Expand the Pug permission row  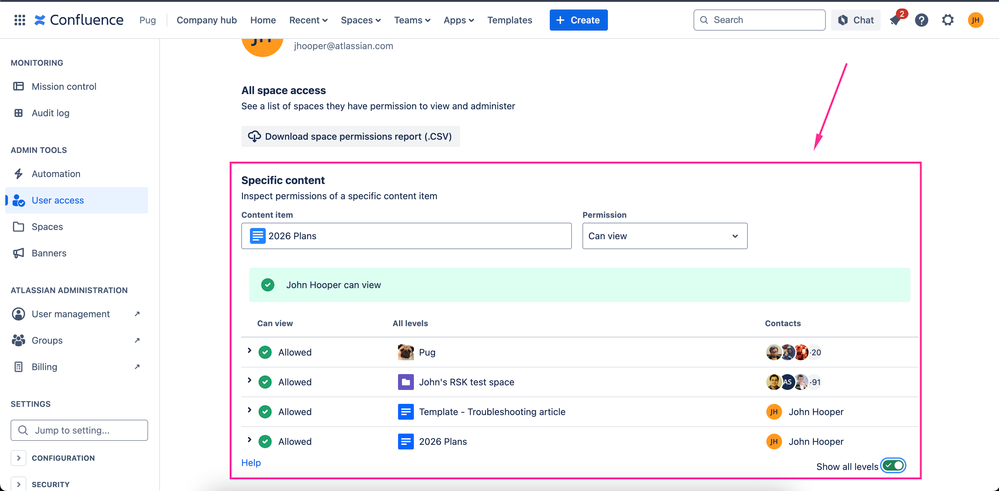(250, 350)
